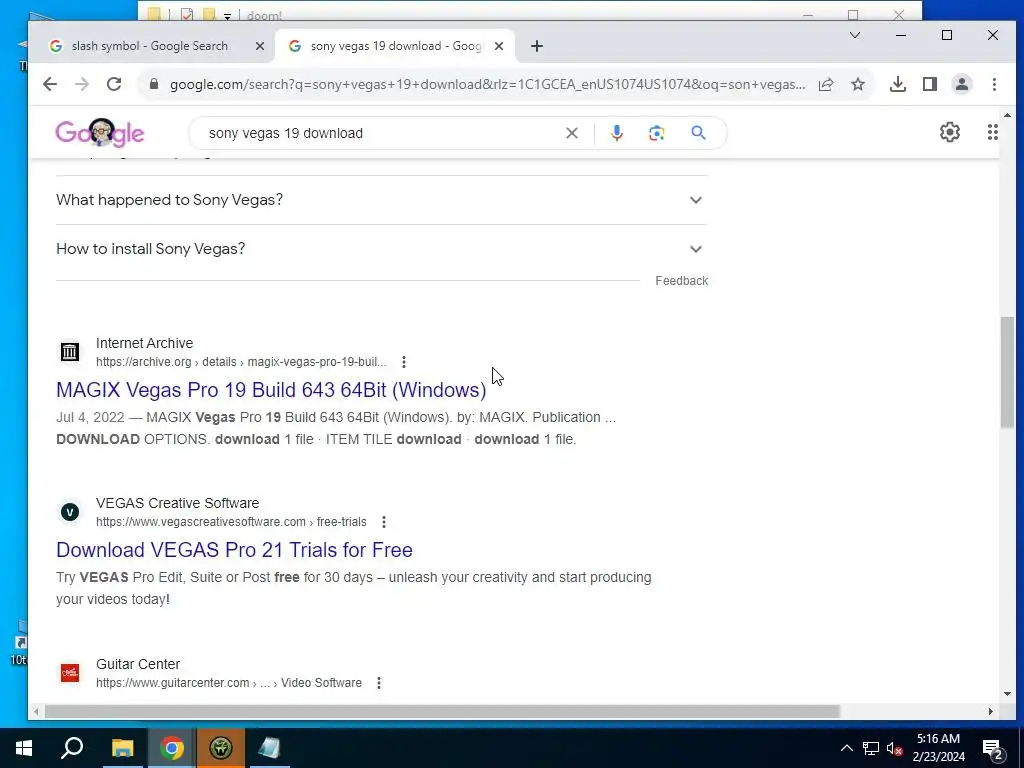
Task: Bookmark this page with the star icon
Action: (x=858, y=84)
